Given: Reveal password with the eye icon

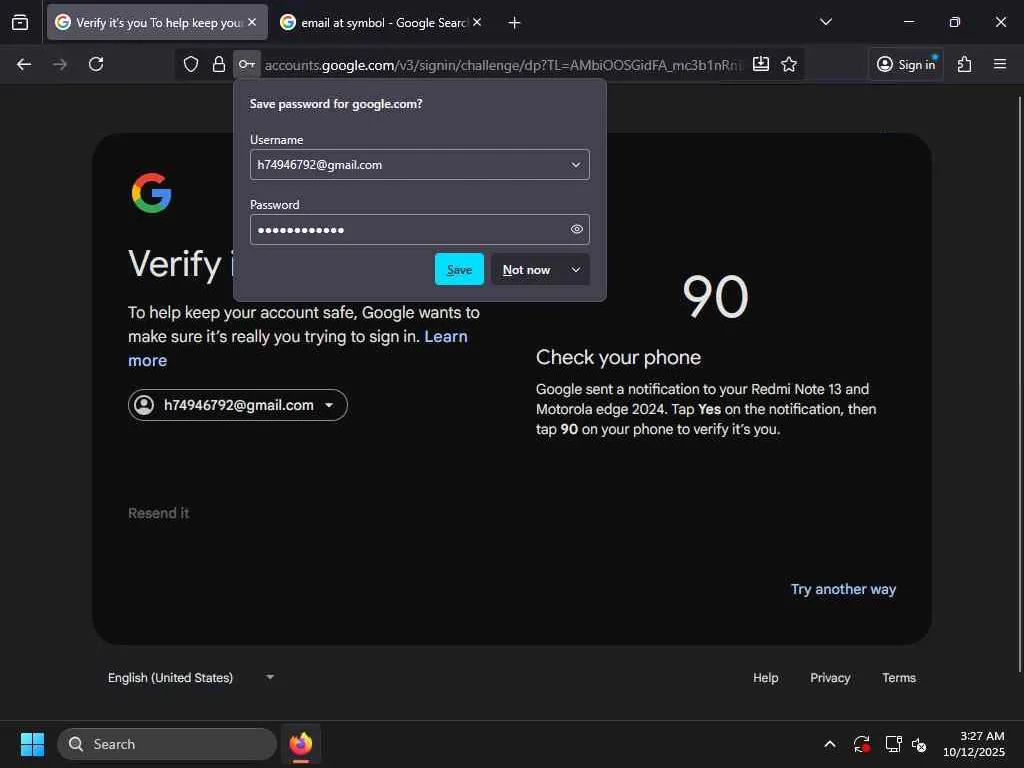Looking at the screenshot, I should (577, 229).
